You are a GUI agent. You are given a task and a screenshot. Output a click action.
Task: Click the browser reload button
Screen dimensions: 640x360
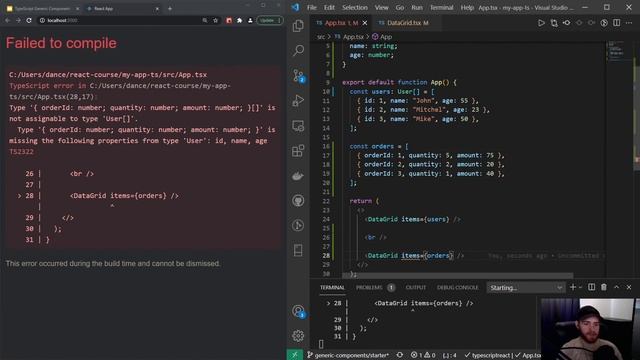29,20
